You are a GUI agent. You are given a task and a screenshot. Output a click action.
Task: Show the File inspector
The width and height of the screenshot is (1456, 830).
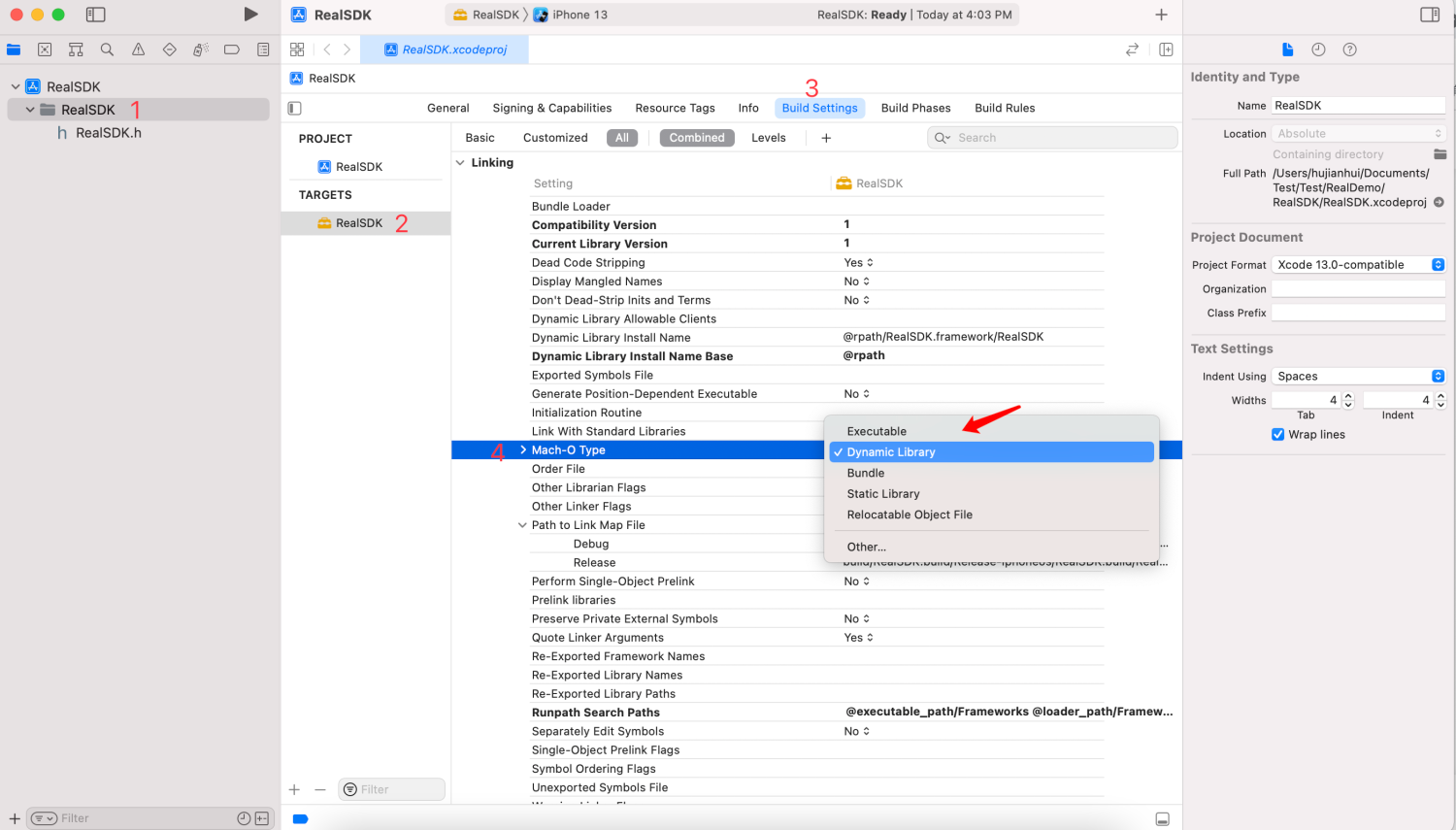pos(1287,50)
